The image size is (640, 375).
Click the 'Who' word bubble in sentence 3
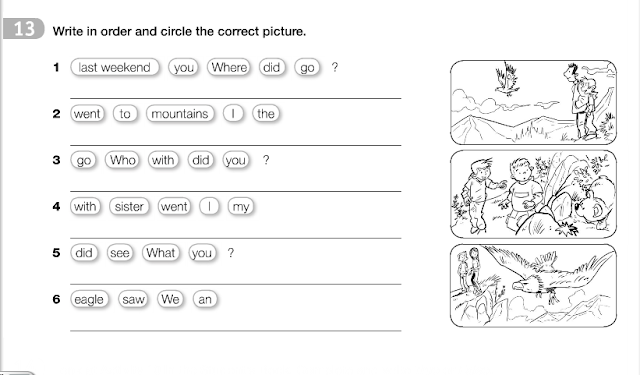point(122,160)
